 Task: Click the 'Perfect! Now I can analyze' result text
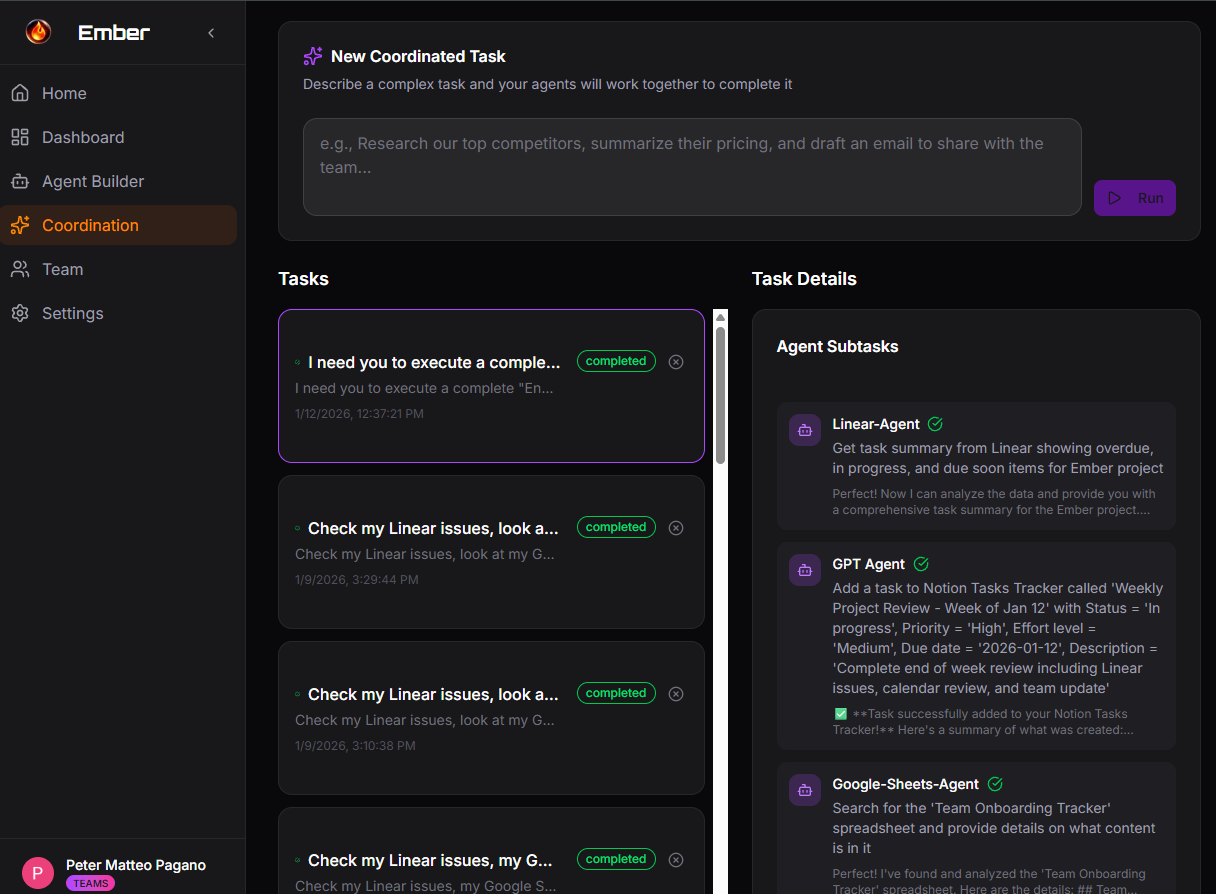pos(994,502)
